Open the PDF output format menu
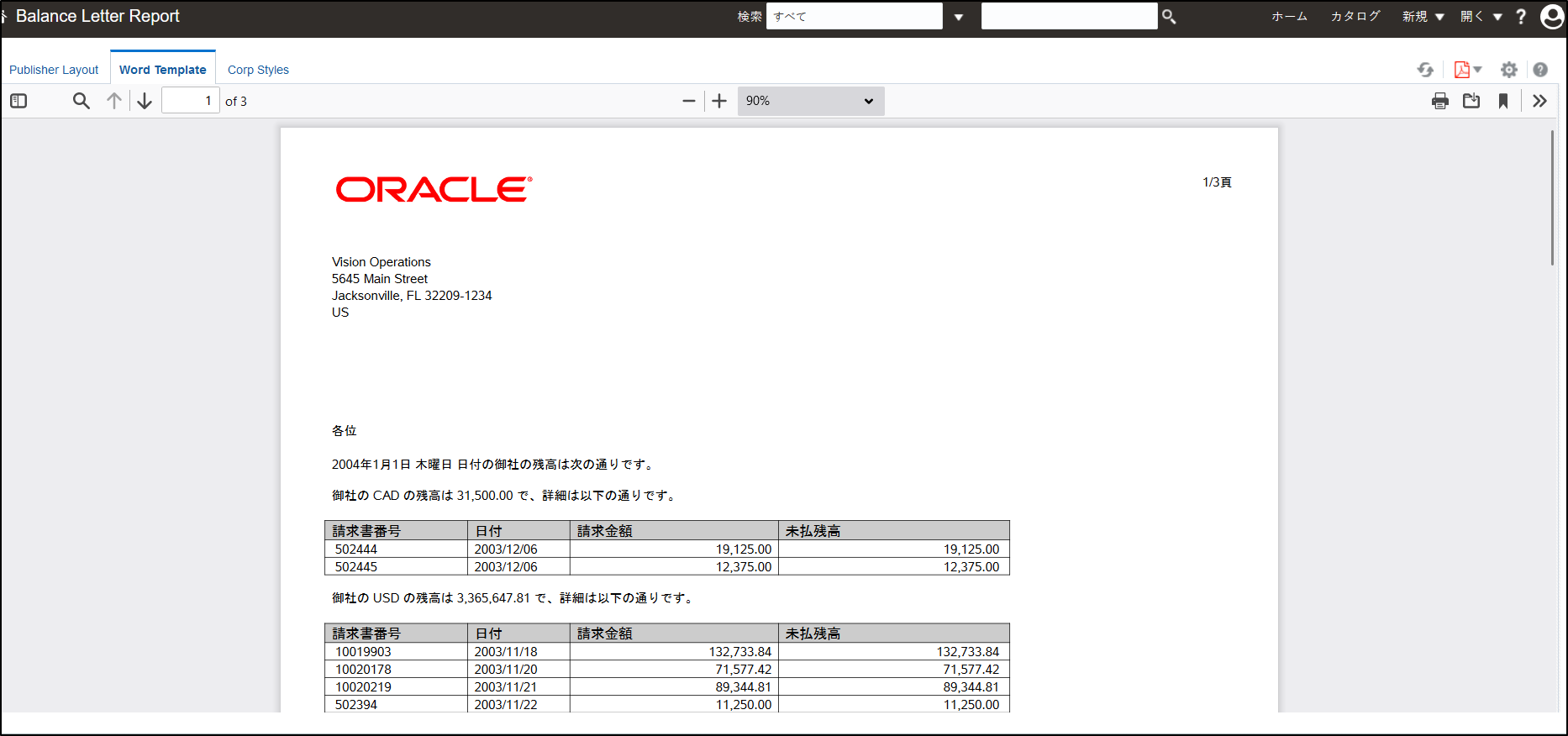Viewport: 1568px width, 736px height. coord(1468,70)
